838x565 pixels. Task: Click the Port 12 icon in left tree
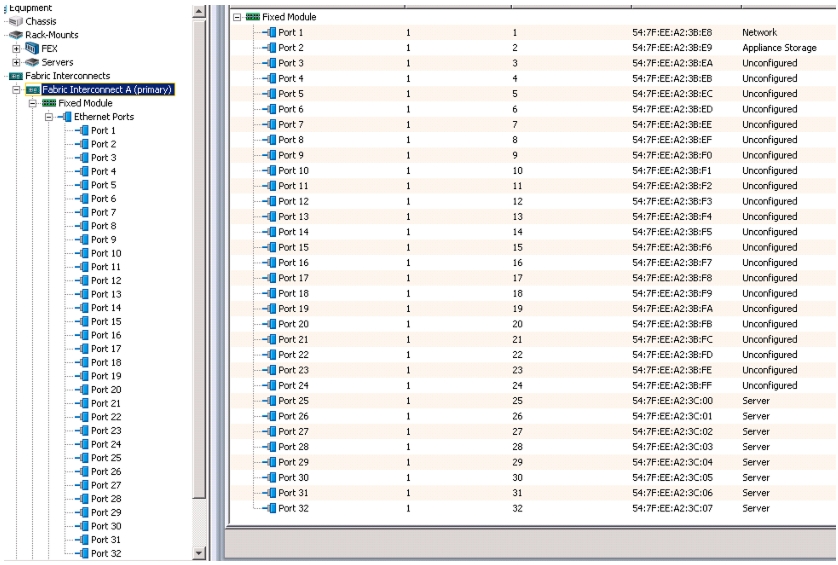coord(83,281)
